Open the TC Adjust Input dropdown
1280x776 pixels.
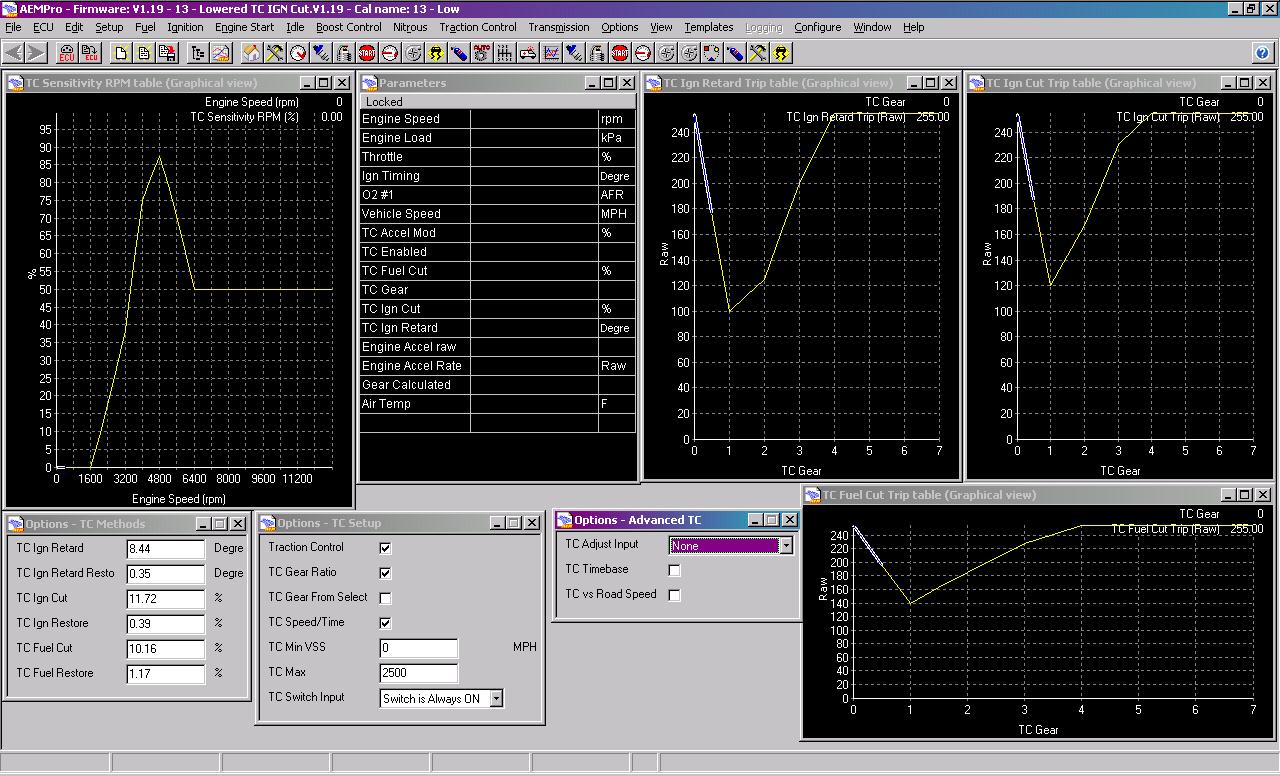(786, 546)
